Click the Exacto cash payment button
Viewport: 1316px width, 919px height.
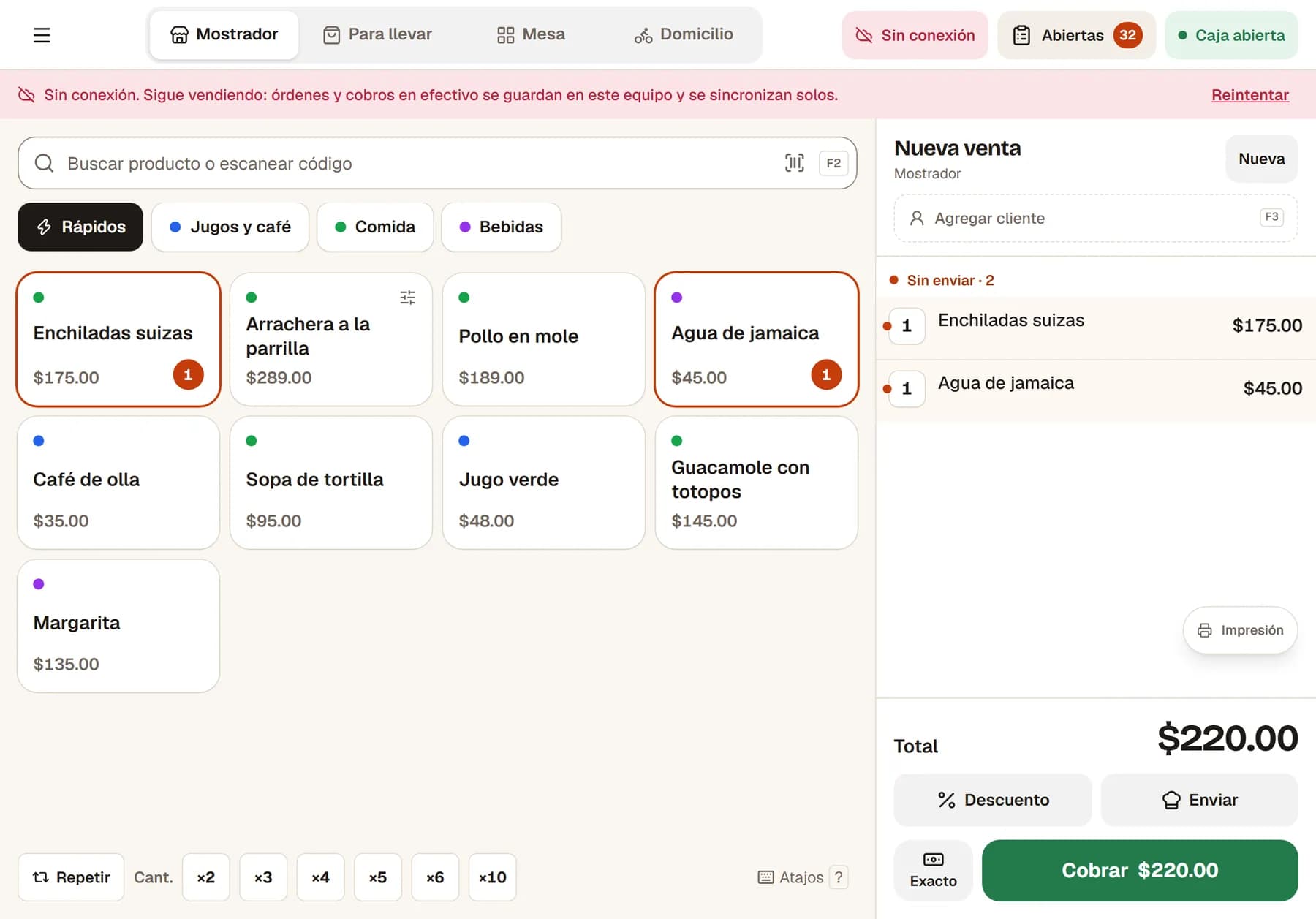coord(933,870)
